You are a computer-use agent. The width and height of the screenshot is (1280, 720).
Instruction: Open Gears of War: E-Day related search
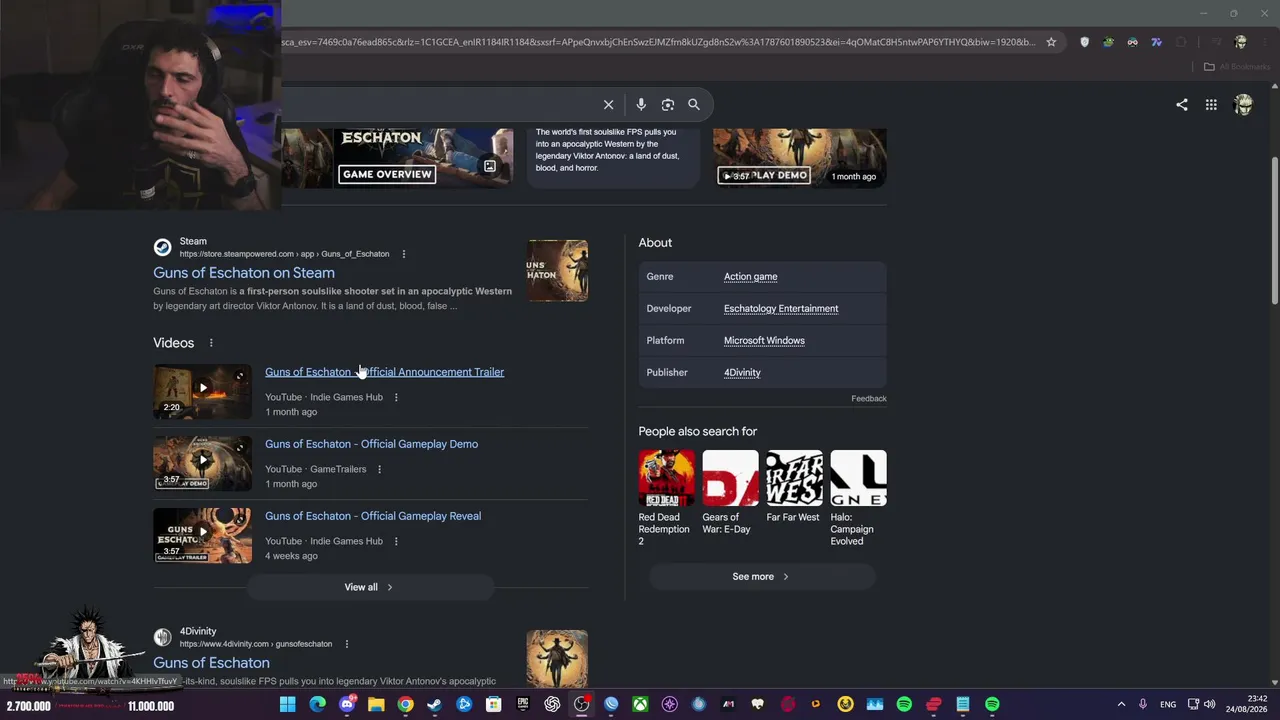pyautogui.click(x=730, y=493)
